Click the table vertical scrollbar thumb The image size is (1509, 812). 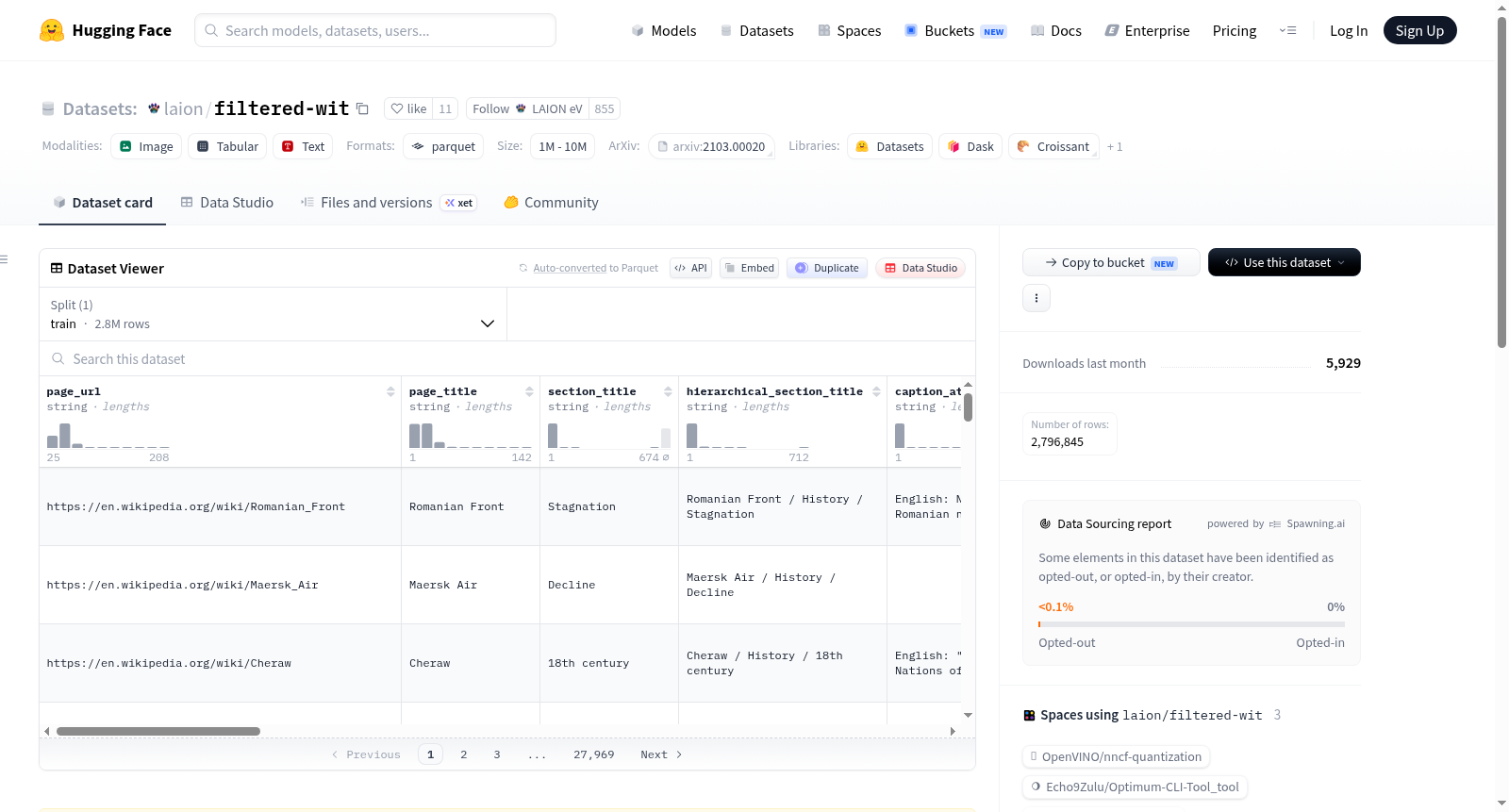tap(968, 407)
